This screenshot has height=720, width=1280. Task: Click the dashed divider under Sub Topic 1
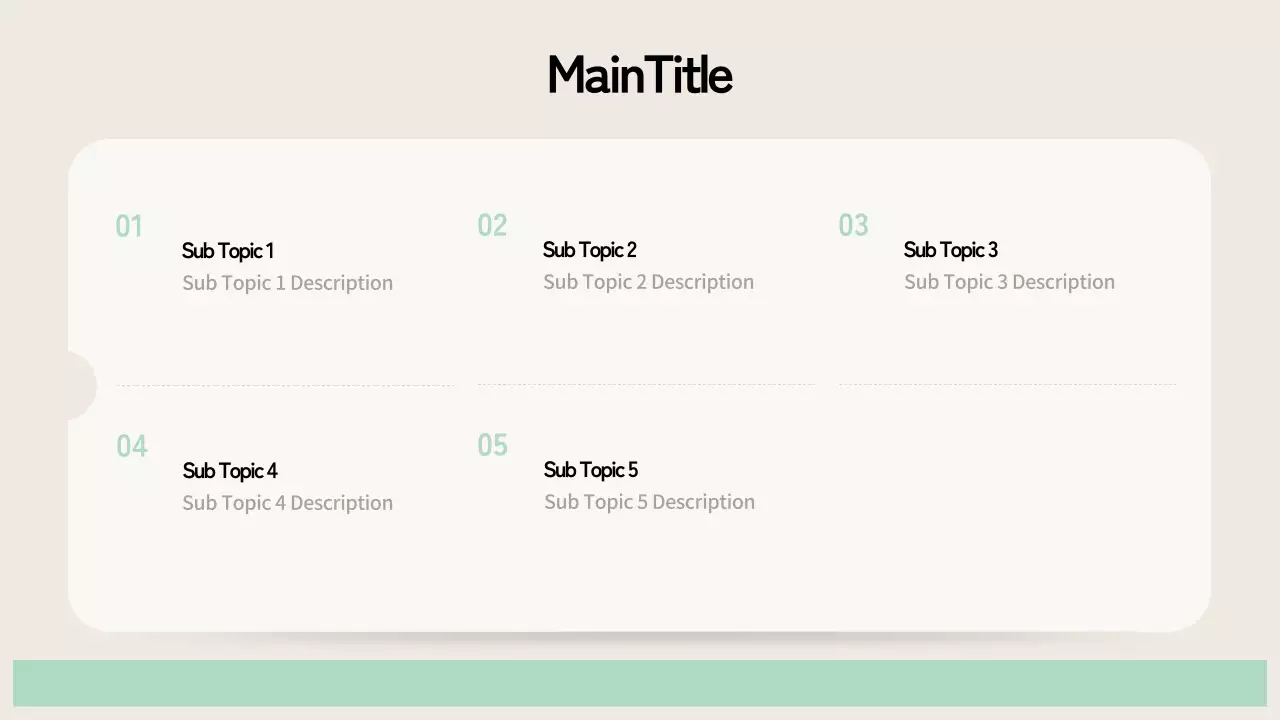tap(285, 385)
